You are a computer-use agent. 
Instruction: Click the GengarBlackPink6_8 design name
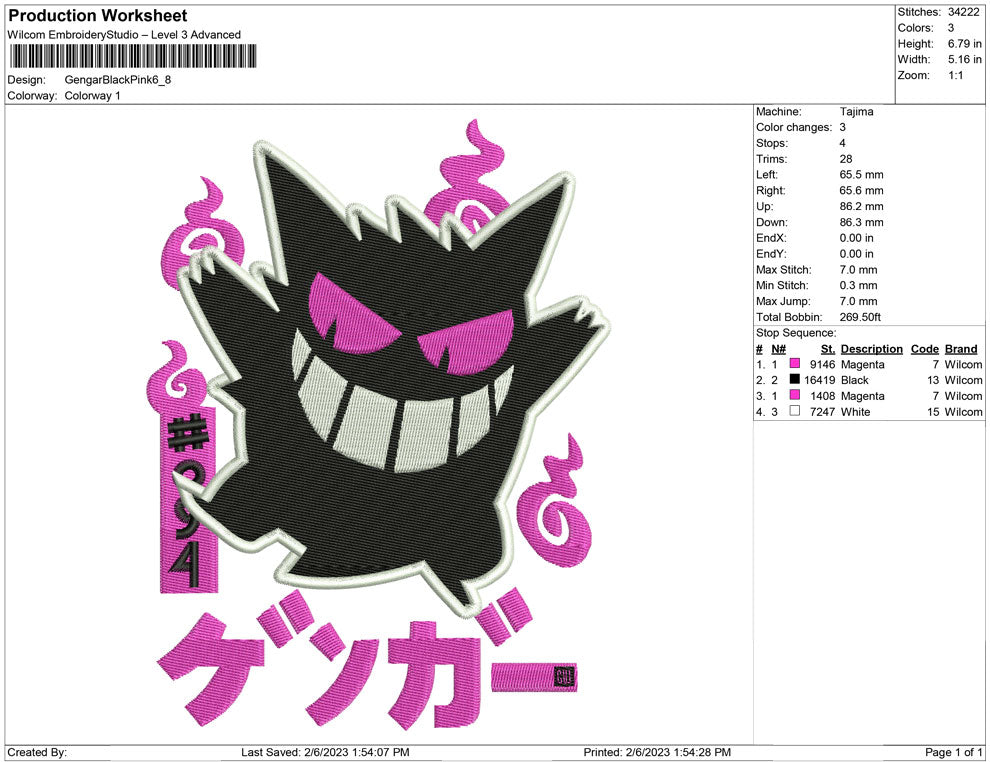[x=115, y=79]
